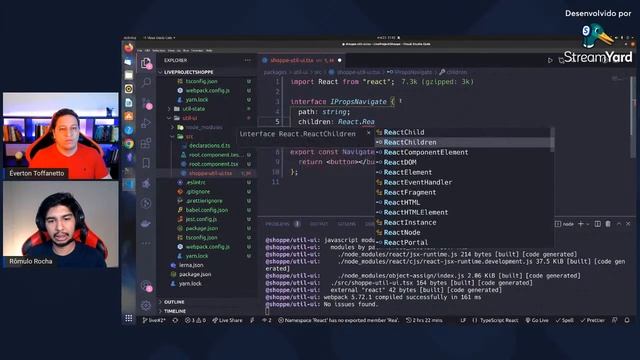Open Run and Debug view
Image resolution: width=640 pixels, height=360 pixels.
(146, 123)
